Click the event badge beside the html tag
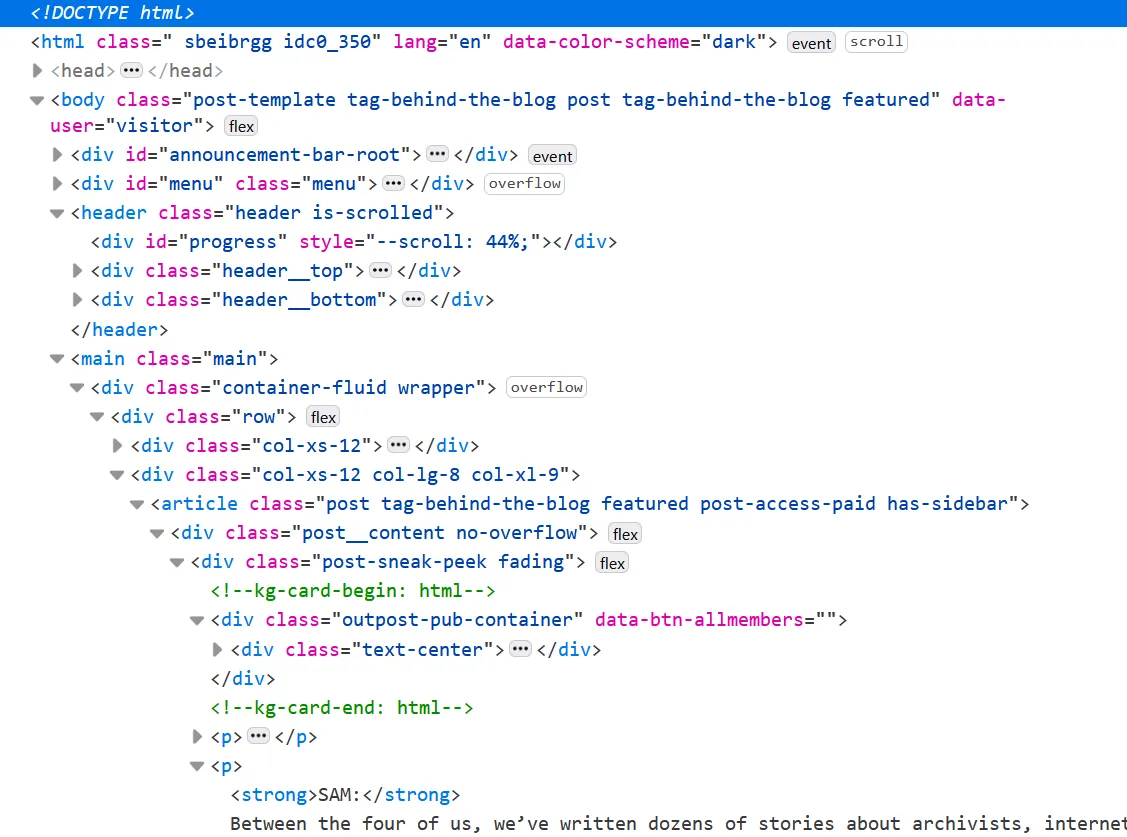This screenshot has width=1127, height=837. coord(810,42)
